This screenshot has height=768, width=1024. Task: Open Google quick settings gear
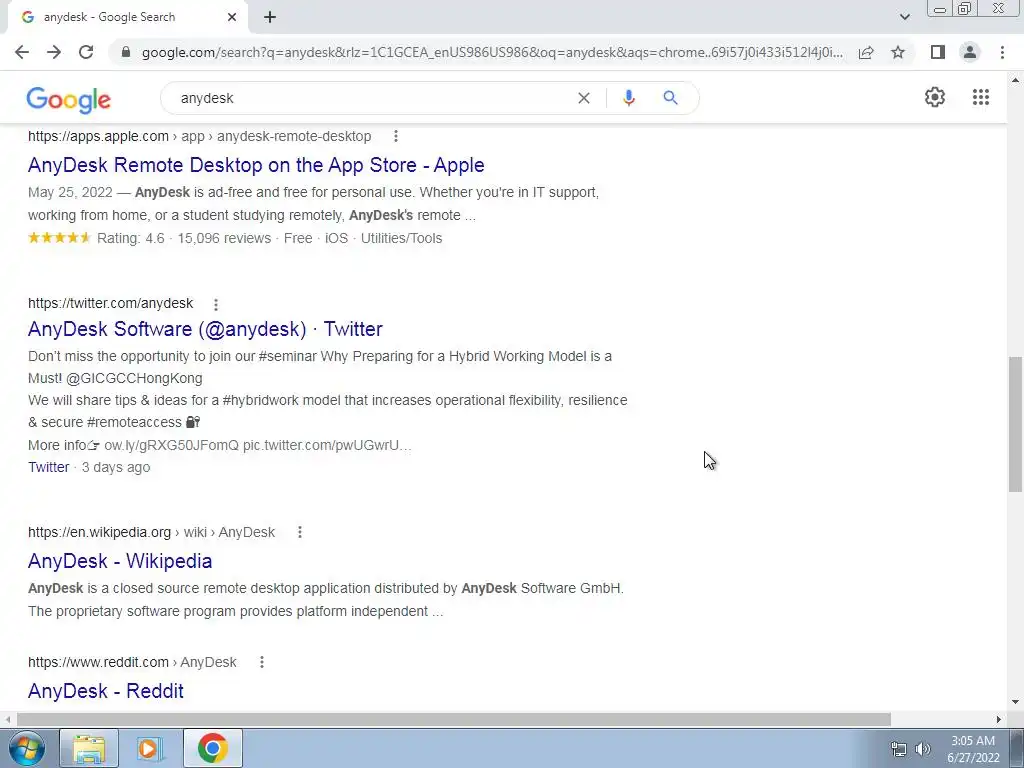(935, 97)
